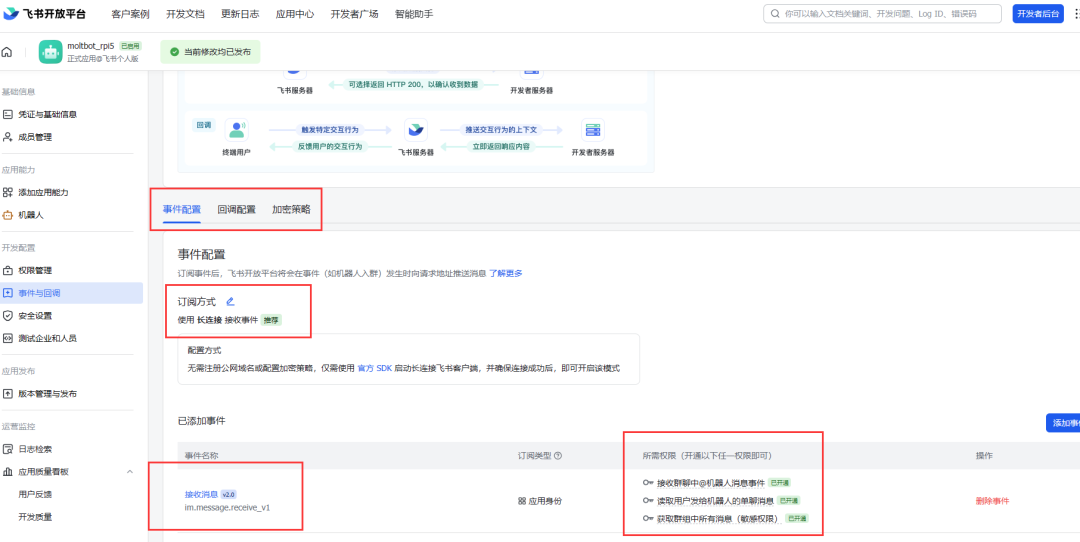
Task: Click the 应用身份 grid icon
Action: 521,501
